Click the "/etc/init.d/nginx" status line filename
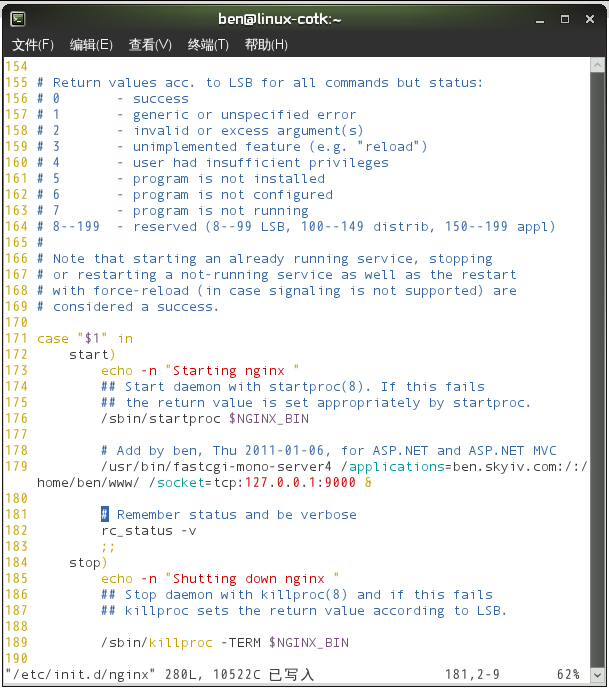609x689 pixels. pos(80,674)
